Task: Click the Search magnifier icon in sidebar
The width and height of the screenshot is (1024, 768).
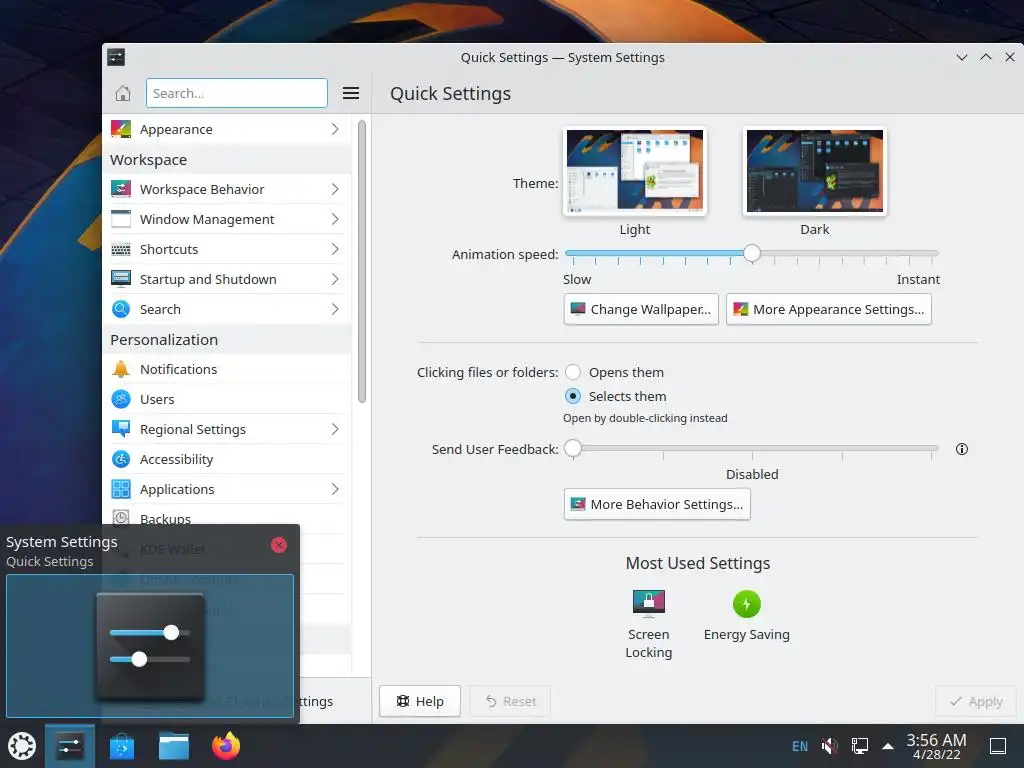Action: [121, 310]
